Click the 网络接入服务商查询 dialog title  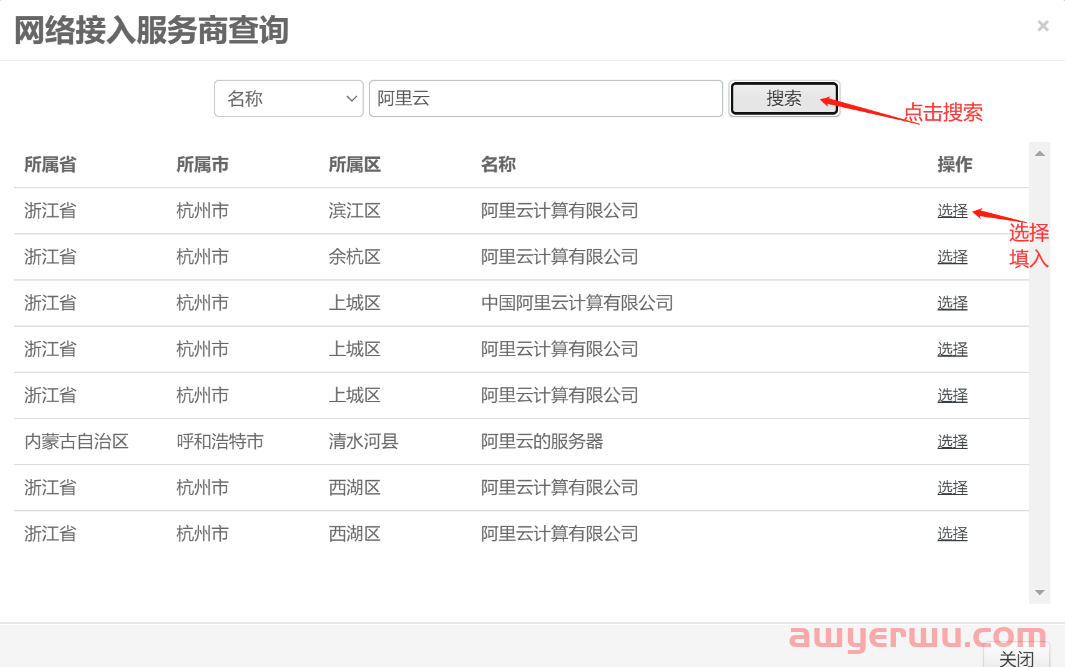click(x=151, y=31)
